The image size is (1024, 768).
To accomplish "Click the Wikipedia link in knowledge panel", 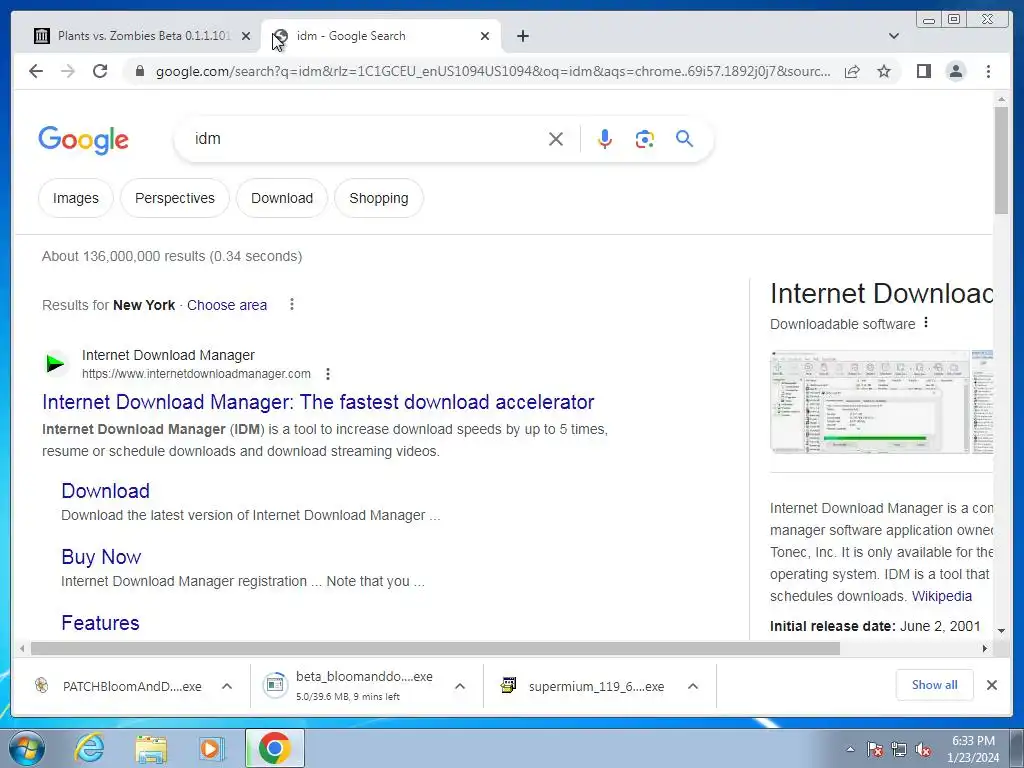I will pos(942,596).
